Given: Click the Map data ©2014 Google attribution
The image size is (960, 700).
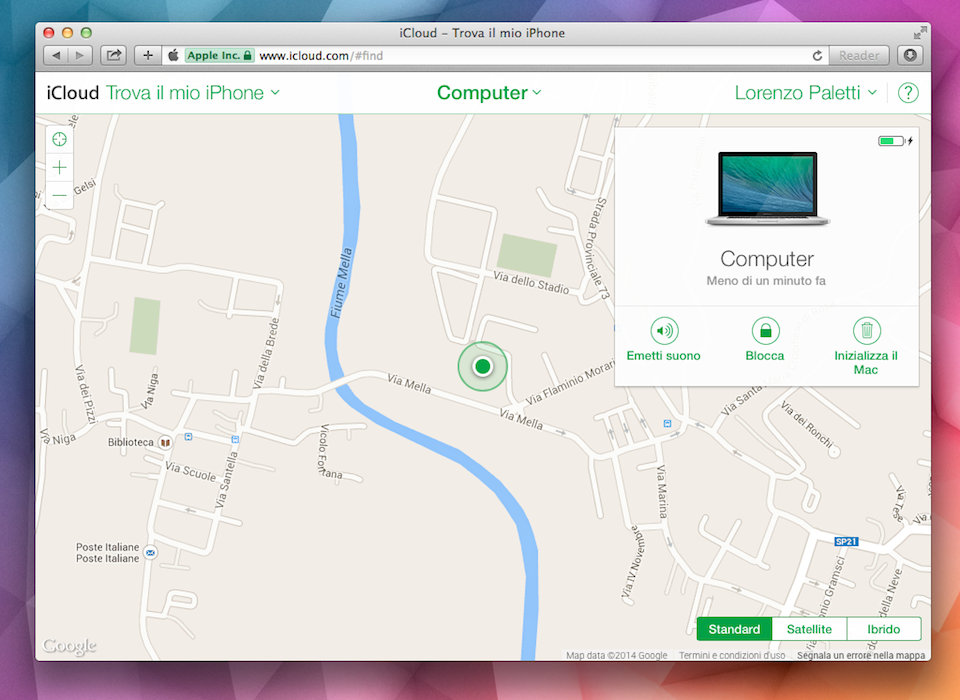Looking at the screenshot, I should click(x=617, y=655).
